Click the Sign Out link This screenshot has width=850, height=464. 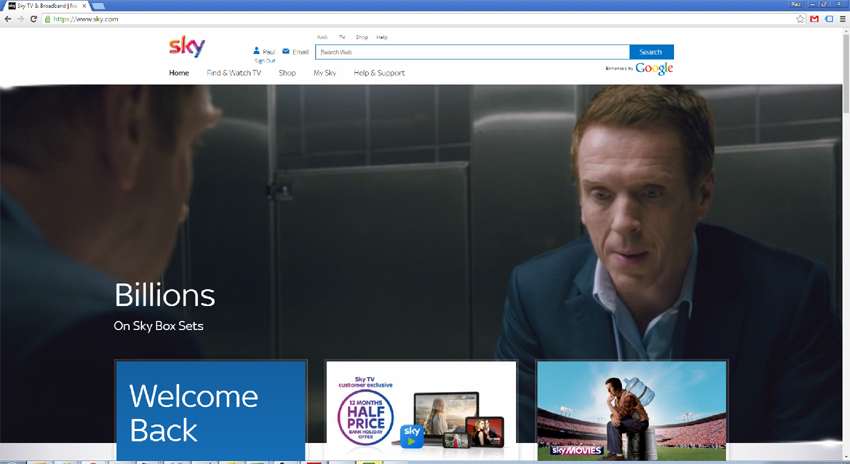[x=264, y=61]
